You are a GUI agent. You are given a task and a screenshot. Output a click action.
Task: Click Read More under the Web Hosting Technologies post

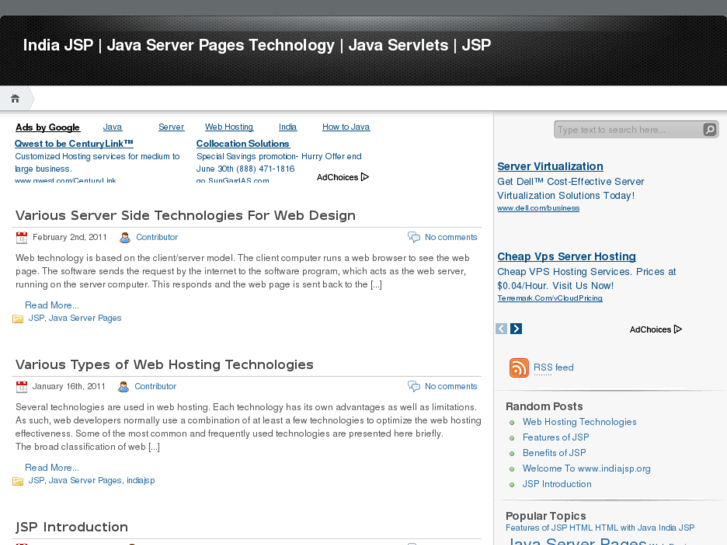[52, 468]
